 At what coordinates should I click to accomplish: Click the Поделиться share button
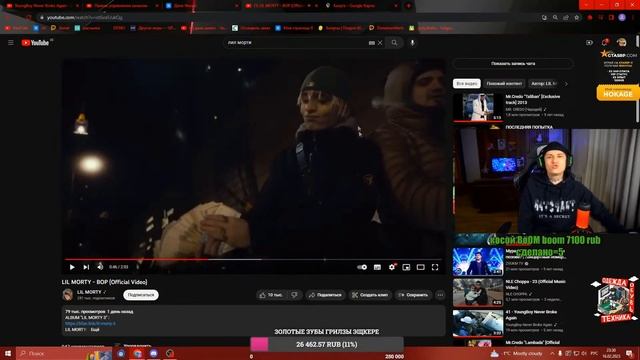pos(325,295)
